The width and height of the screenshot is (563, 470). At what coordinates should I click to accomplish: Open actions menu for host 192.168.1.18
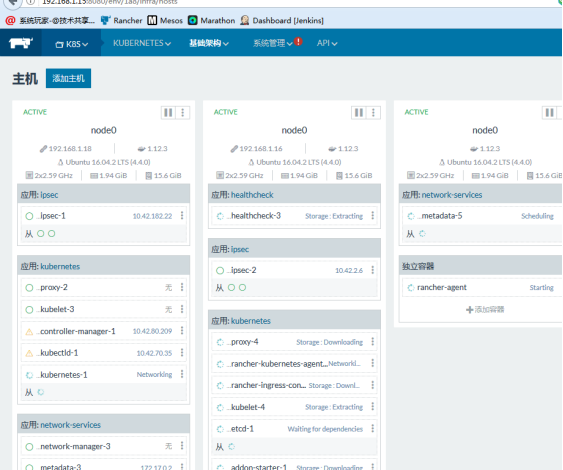point(182,113)
